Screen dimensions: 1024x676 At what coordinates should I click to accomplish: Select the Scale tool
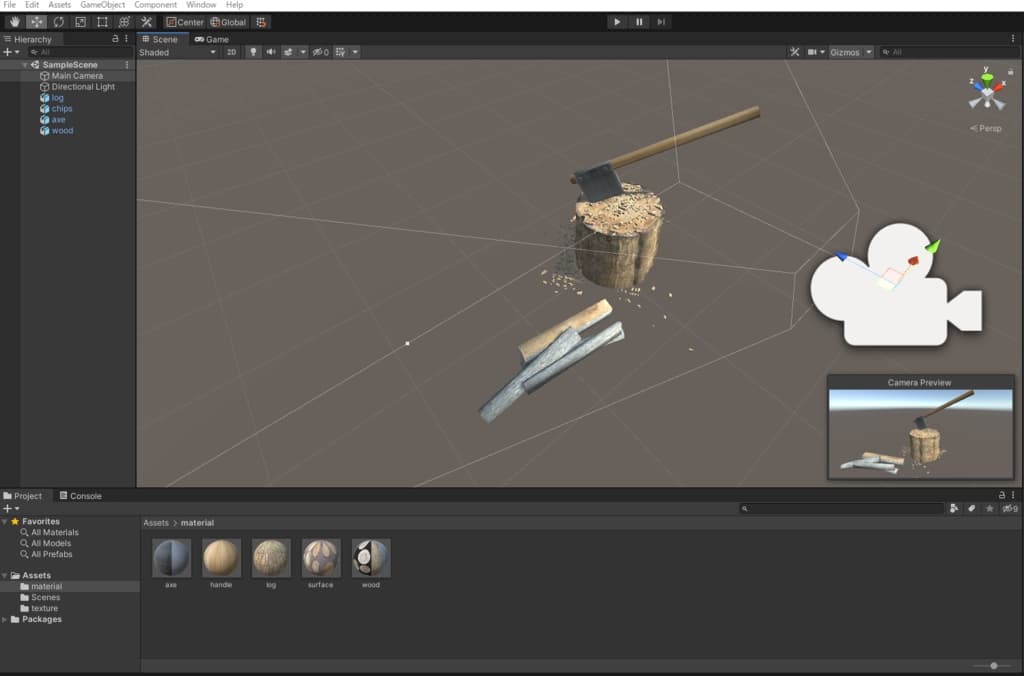click(x=80, y=22)
